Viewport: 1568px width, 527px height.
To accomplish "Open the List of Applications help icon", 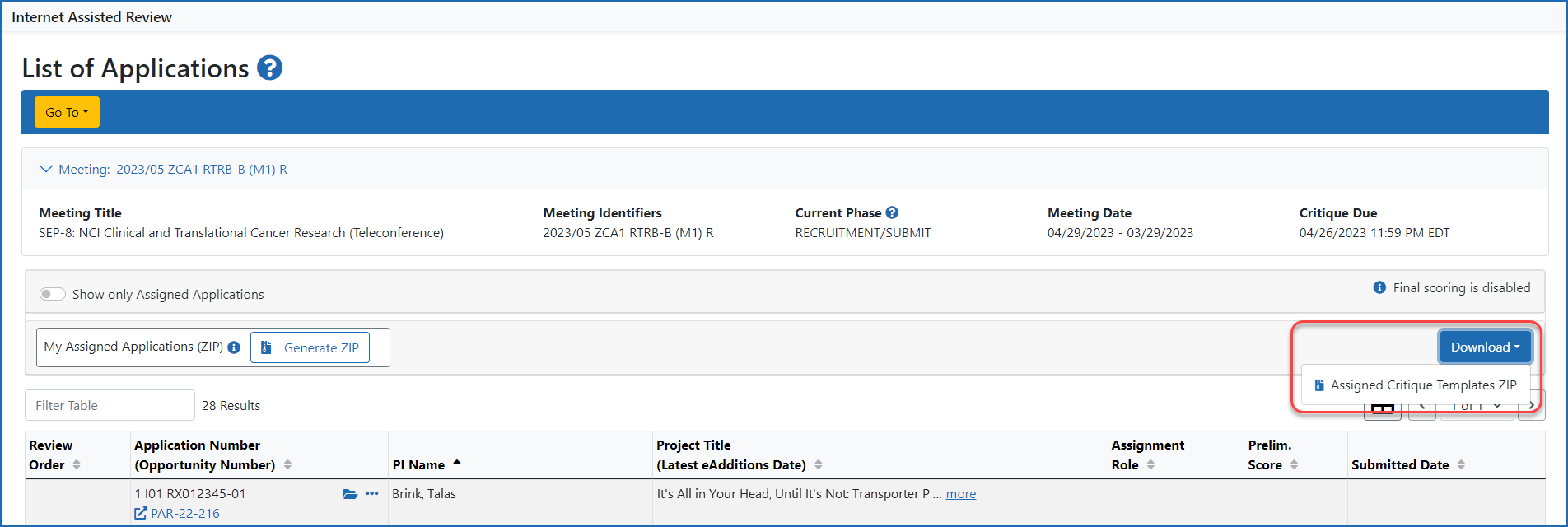I will 269,68.
